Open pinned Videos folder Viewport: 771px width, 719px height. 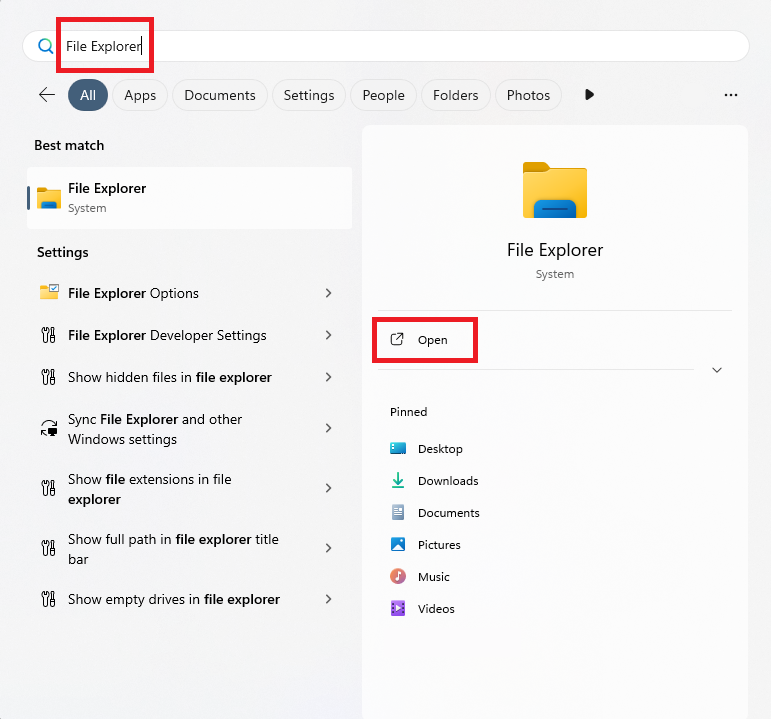(436, 609)
